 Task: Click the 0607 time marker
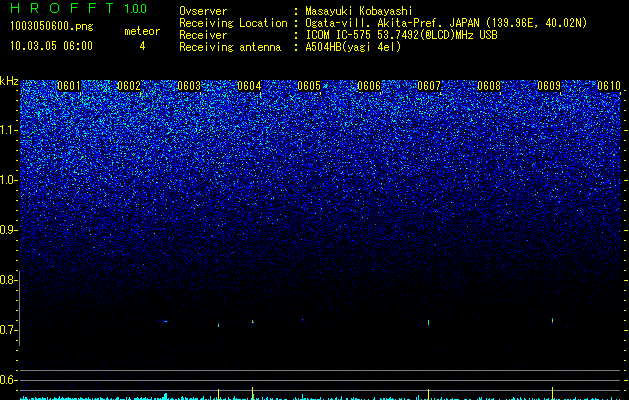pos(429,86)
